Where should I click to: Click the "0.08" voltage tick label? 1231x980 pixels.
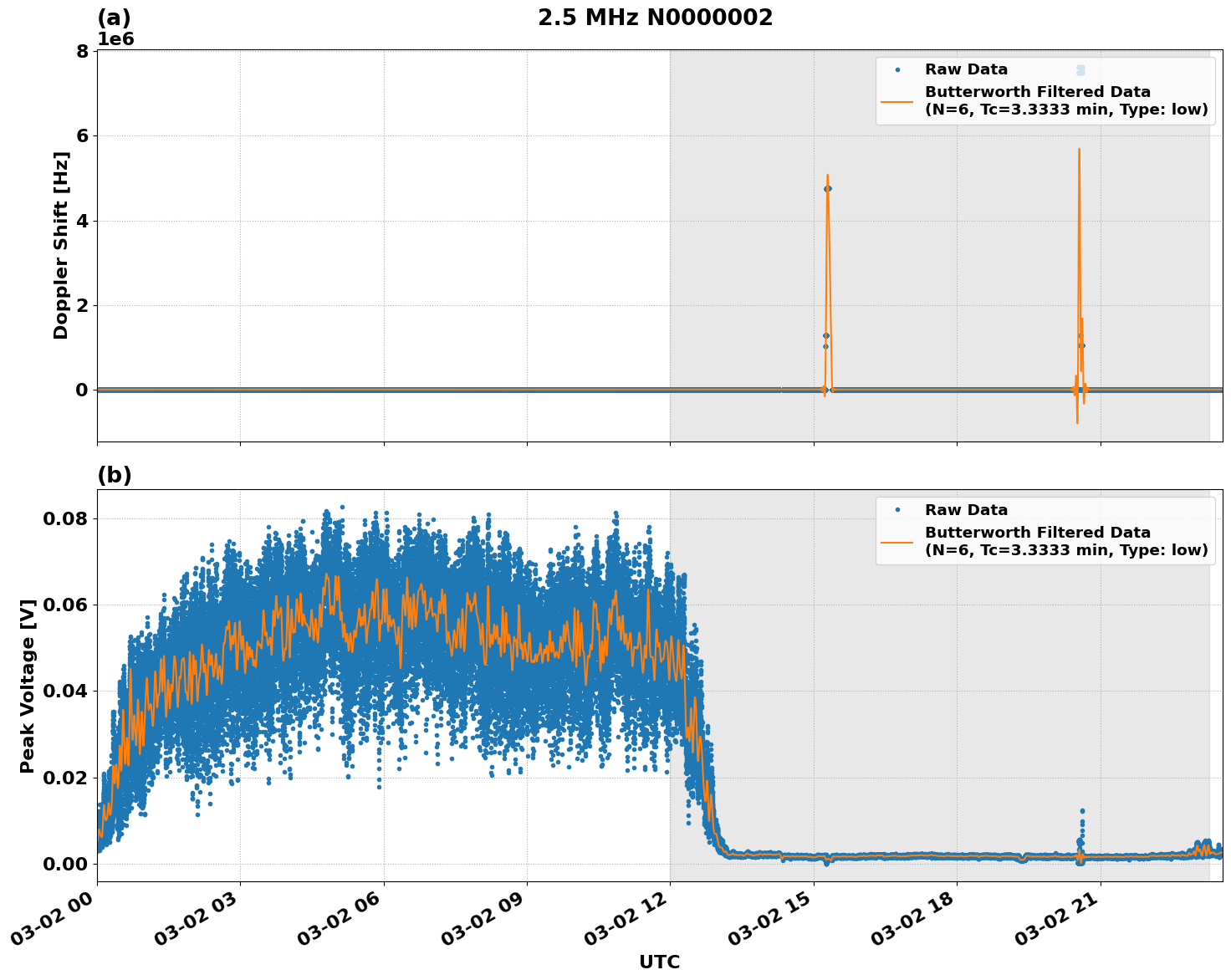[x=65, y=518]
